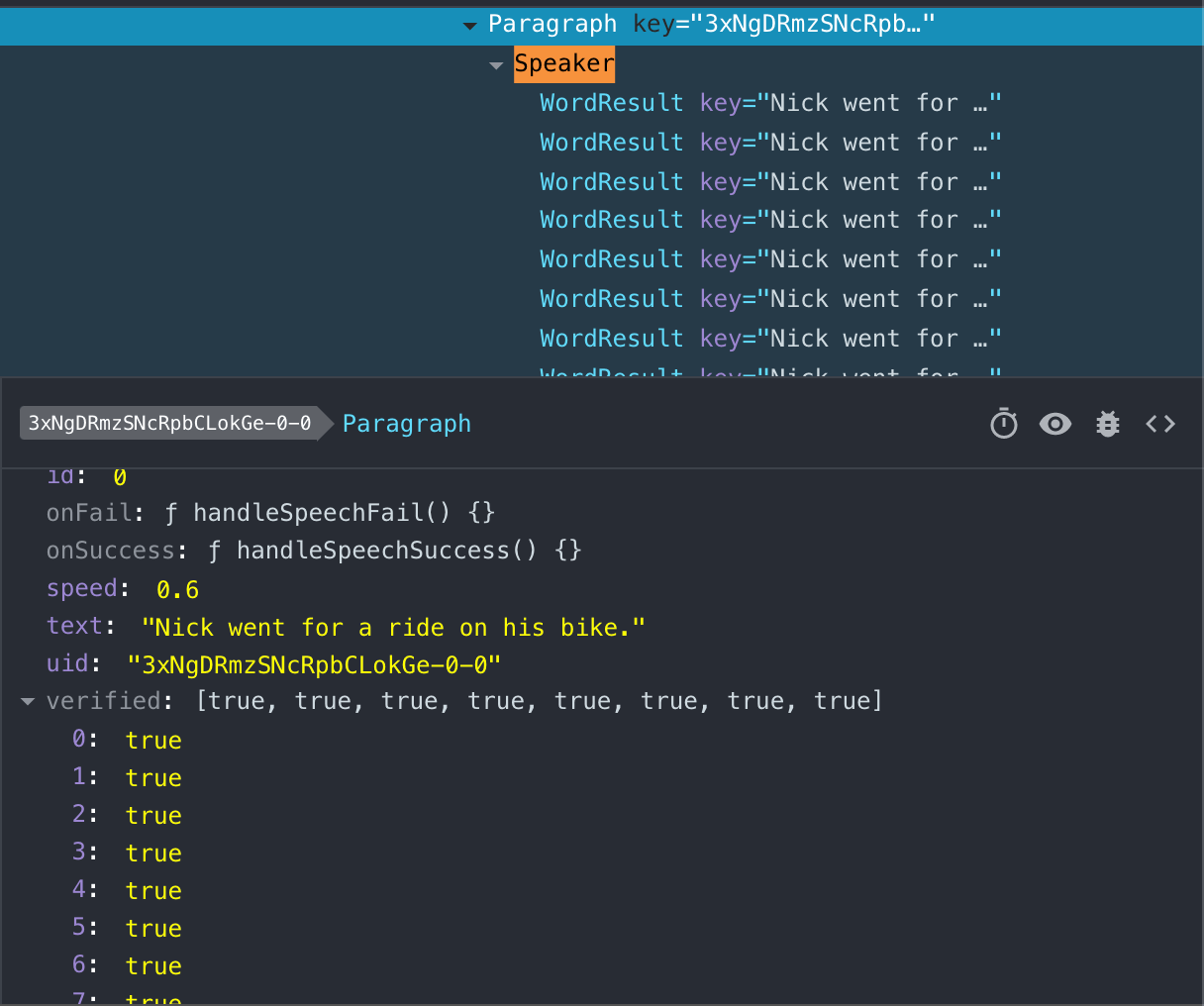This screenshot has width=1204, height=1006.
Task: Edit the uid string value
Action: [x=315, y=663]
